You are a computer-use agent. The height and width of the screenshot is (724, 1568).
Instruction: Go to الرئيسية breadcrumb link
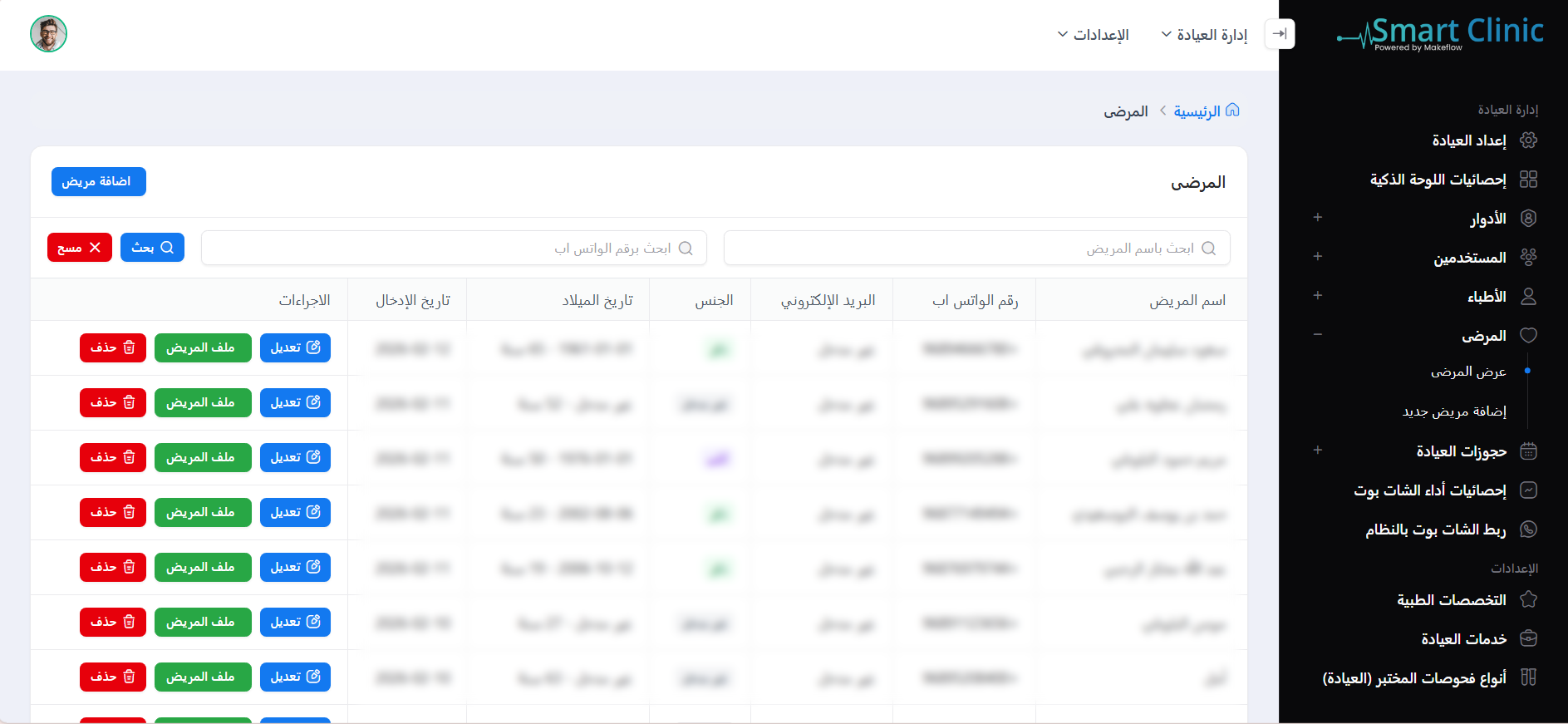tap(1197, 111)
